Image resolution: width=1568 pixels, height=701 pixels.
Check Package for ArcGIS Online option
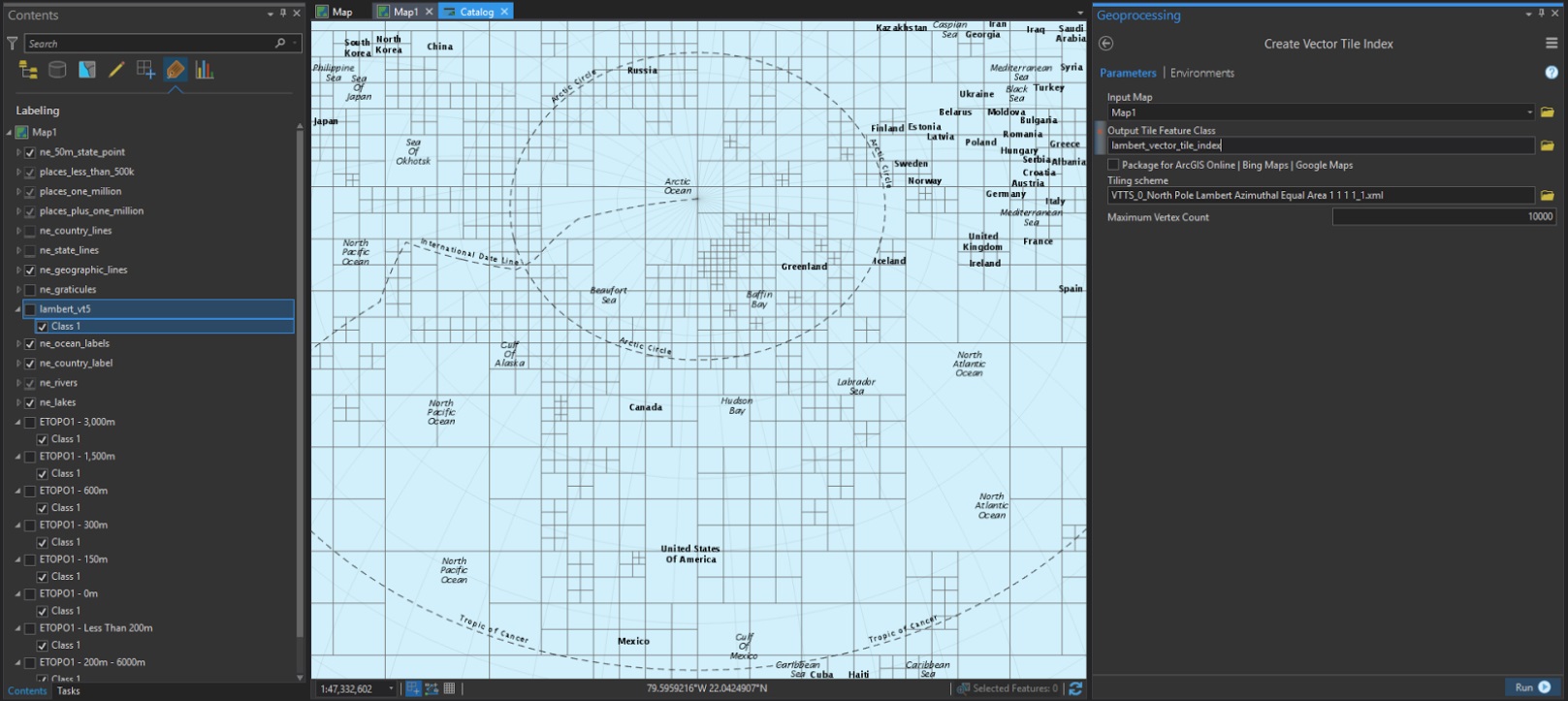coord(1113,165)
